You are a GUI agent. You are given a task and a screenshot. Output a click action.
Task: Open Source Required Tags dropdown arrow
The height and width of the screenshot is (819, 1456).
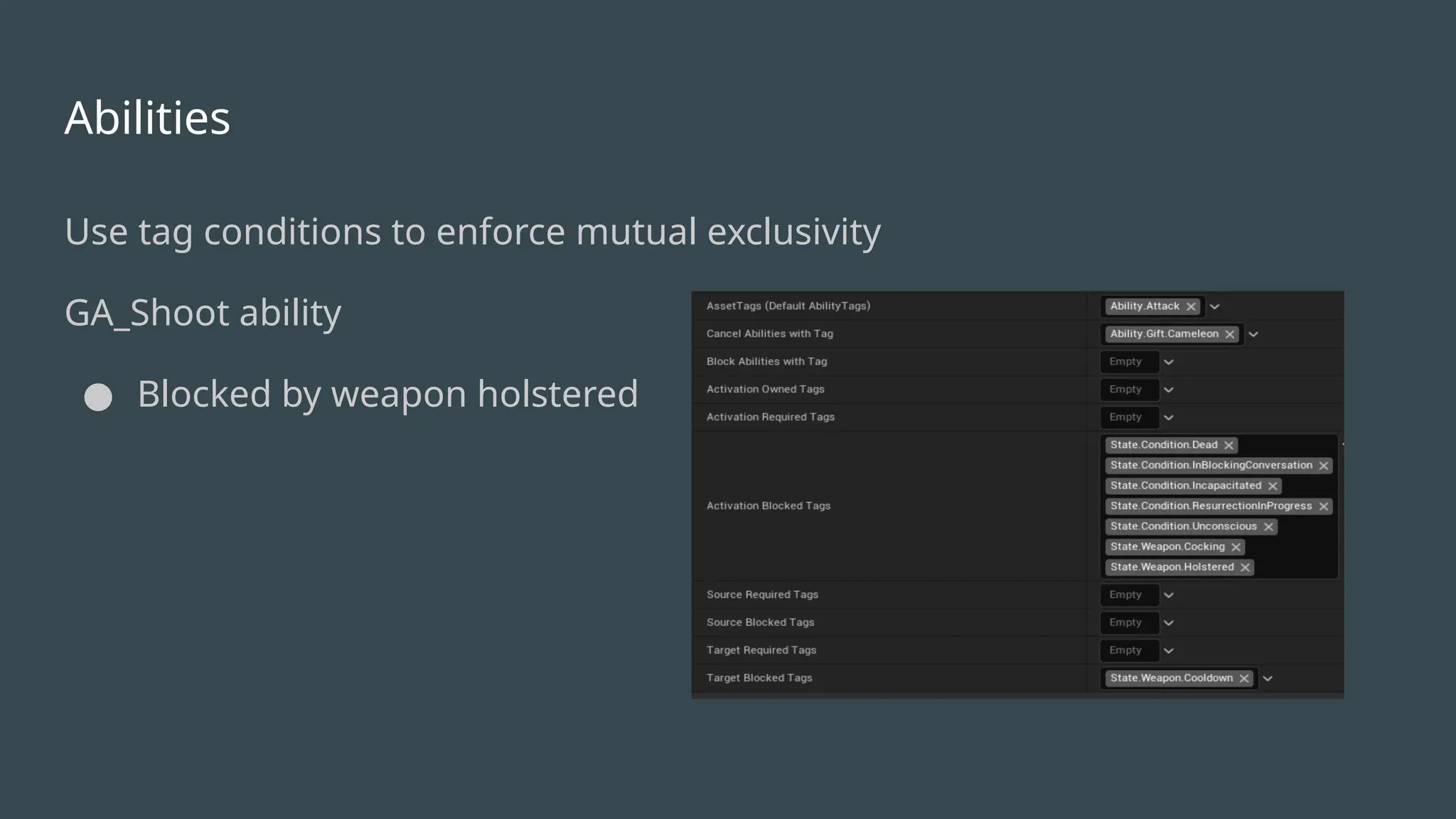(1168, 595)
